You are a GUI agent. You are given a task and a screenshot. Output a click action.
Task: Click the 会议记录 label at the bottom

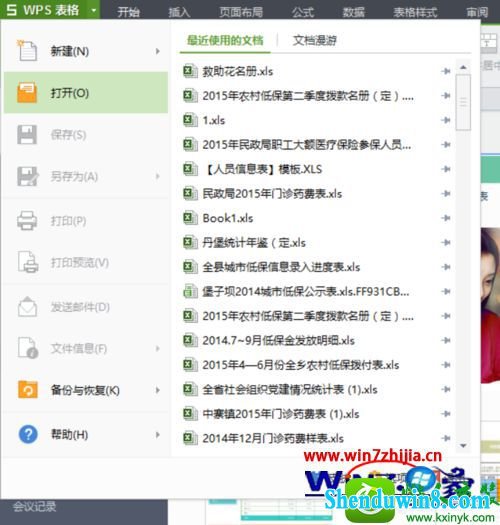(x=34, y=507)
